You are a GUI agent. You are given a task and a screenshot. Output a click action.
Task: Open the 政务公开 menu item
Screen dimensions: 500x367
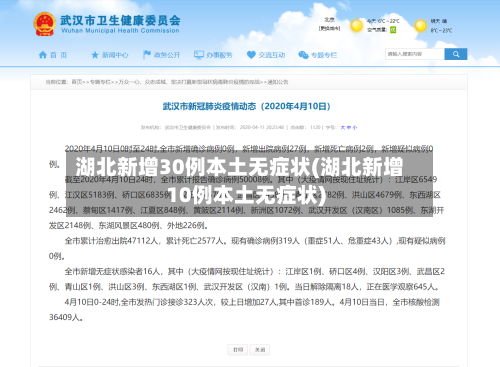(x=167, y=55)
